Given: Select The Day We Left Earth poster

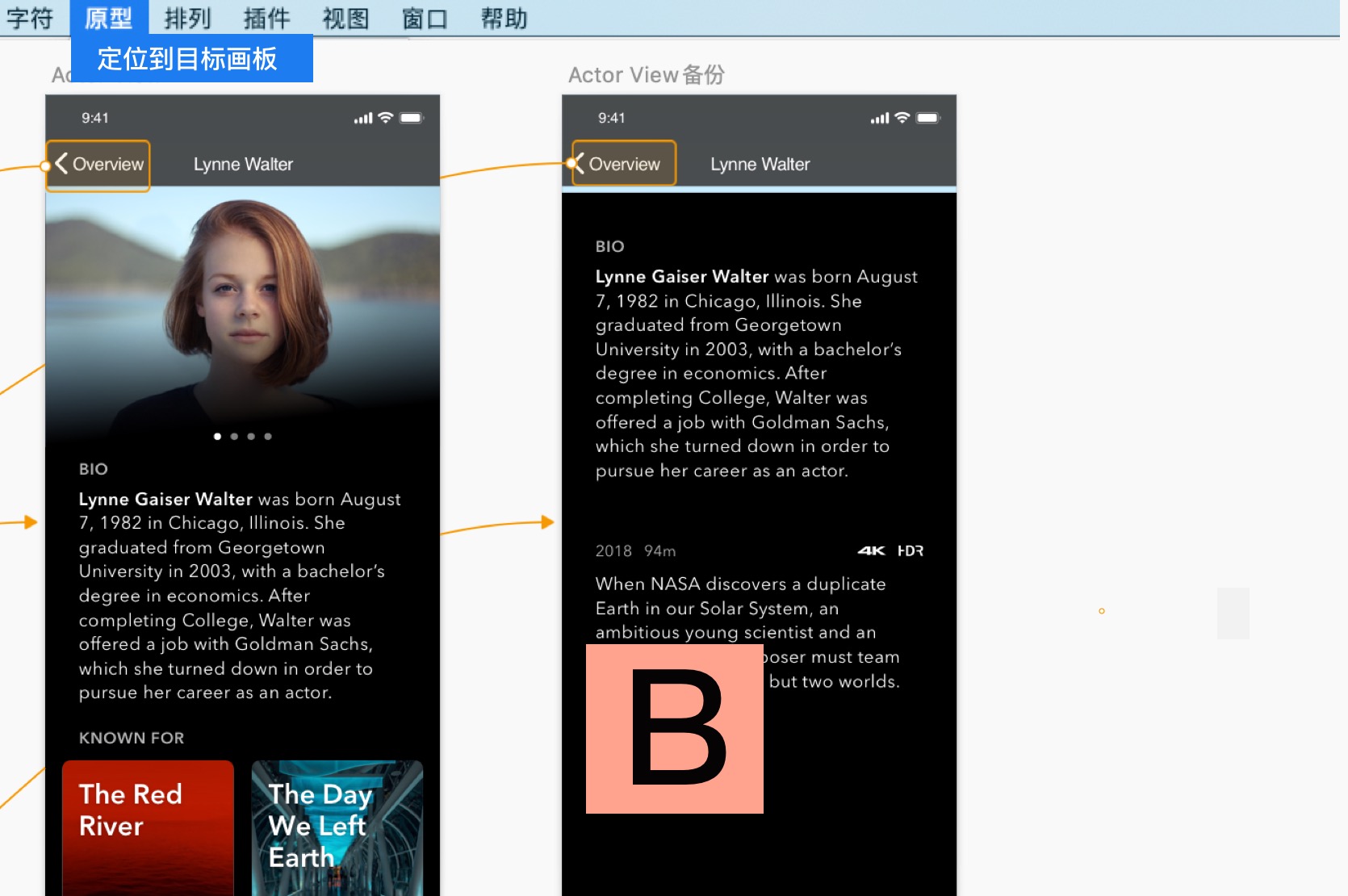Looking at the screenshot, I should tap(337, 827).
